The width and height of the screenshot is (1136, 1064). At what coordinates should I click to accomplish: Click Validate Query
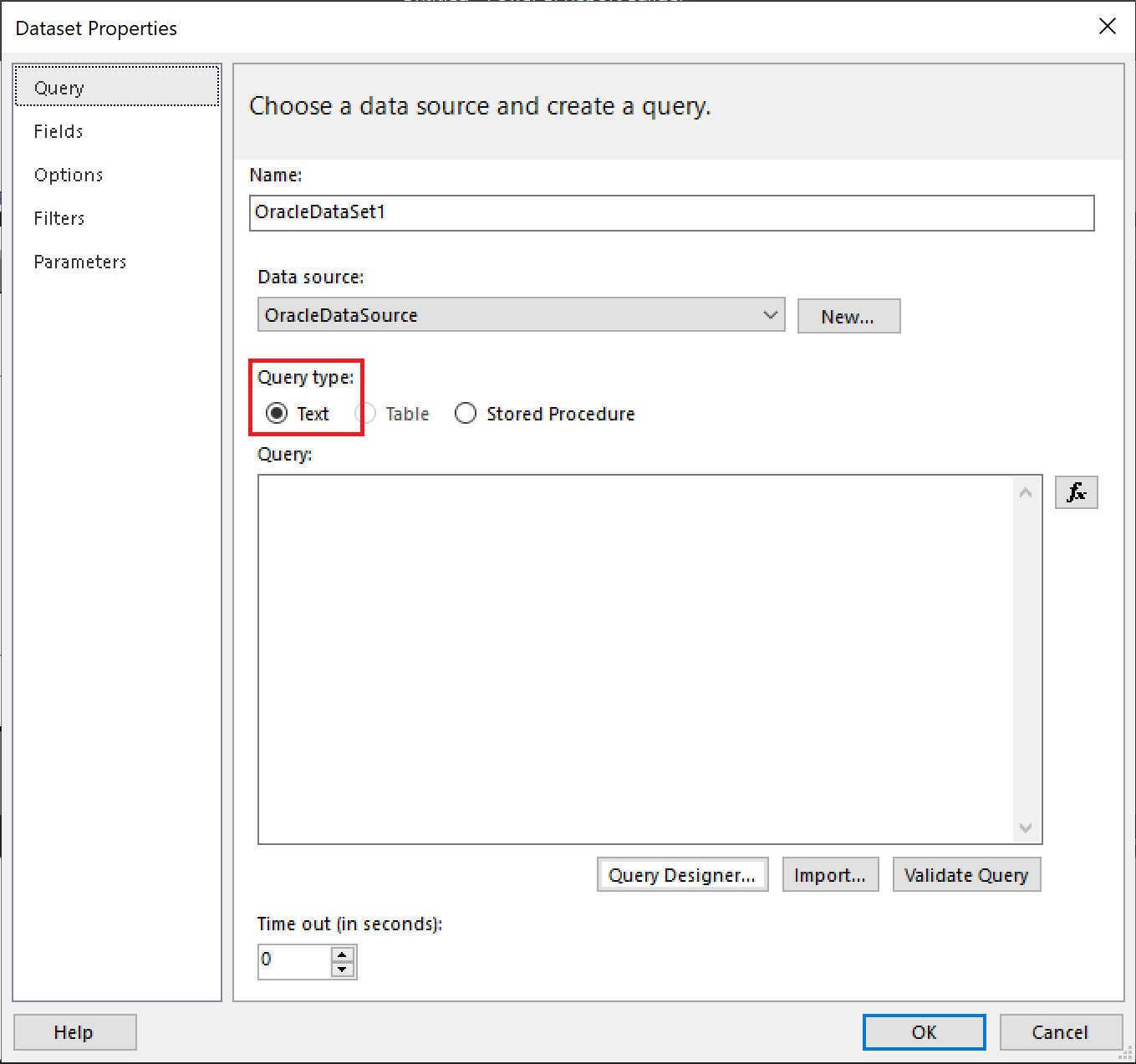[966, 874]
